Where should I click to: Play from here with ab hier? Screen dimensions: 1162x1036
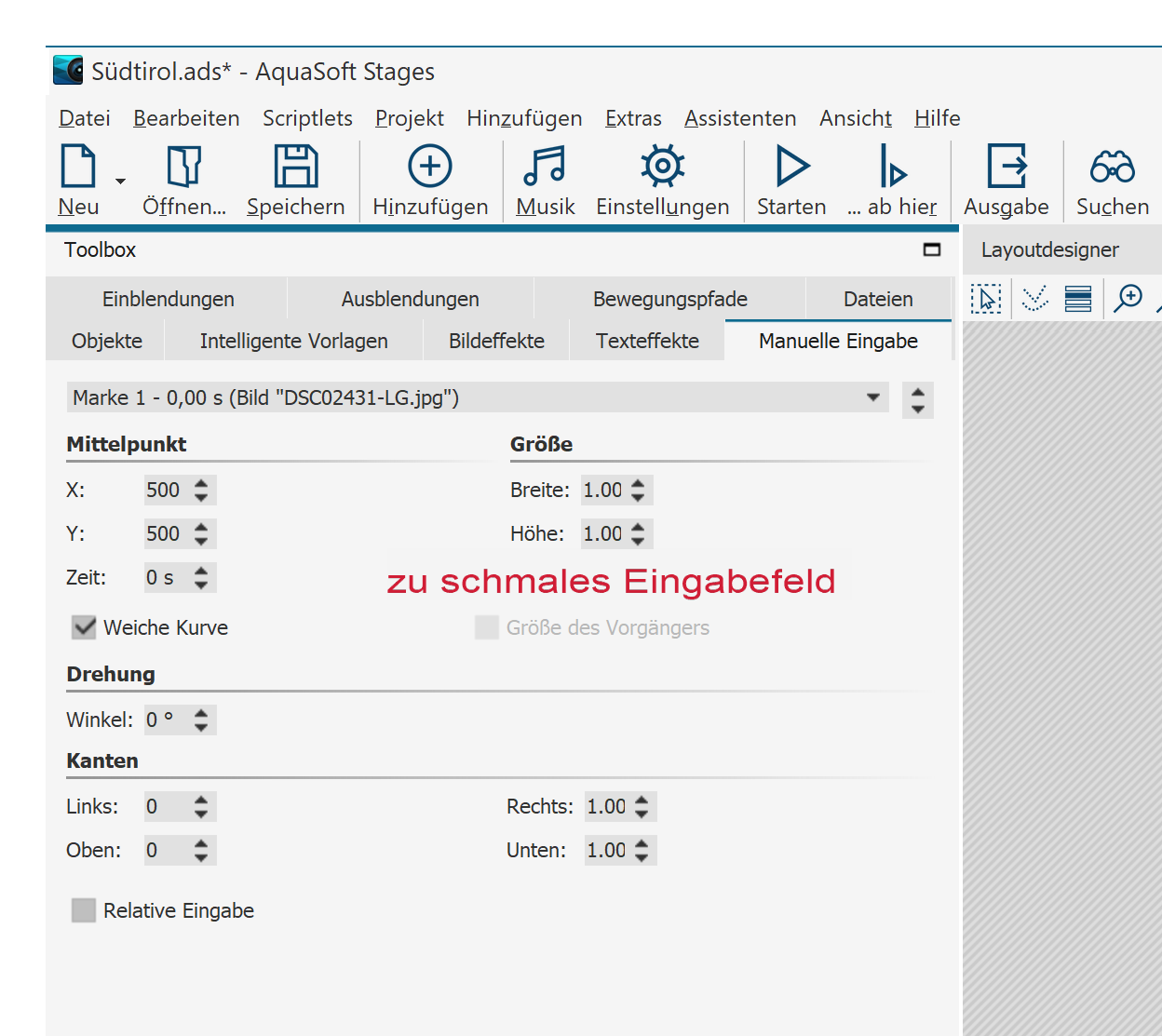tap(893, 167)
